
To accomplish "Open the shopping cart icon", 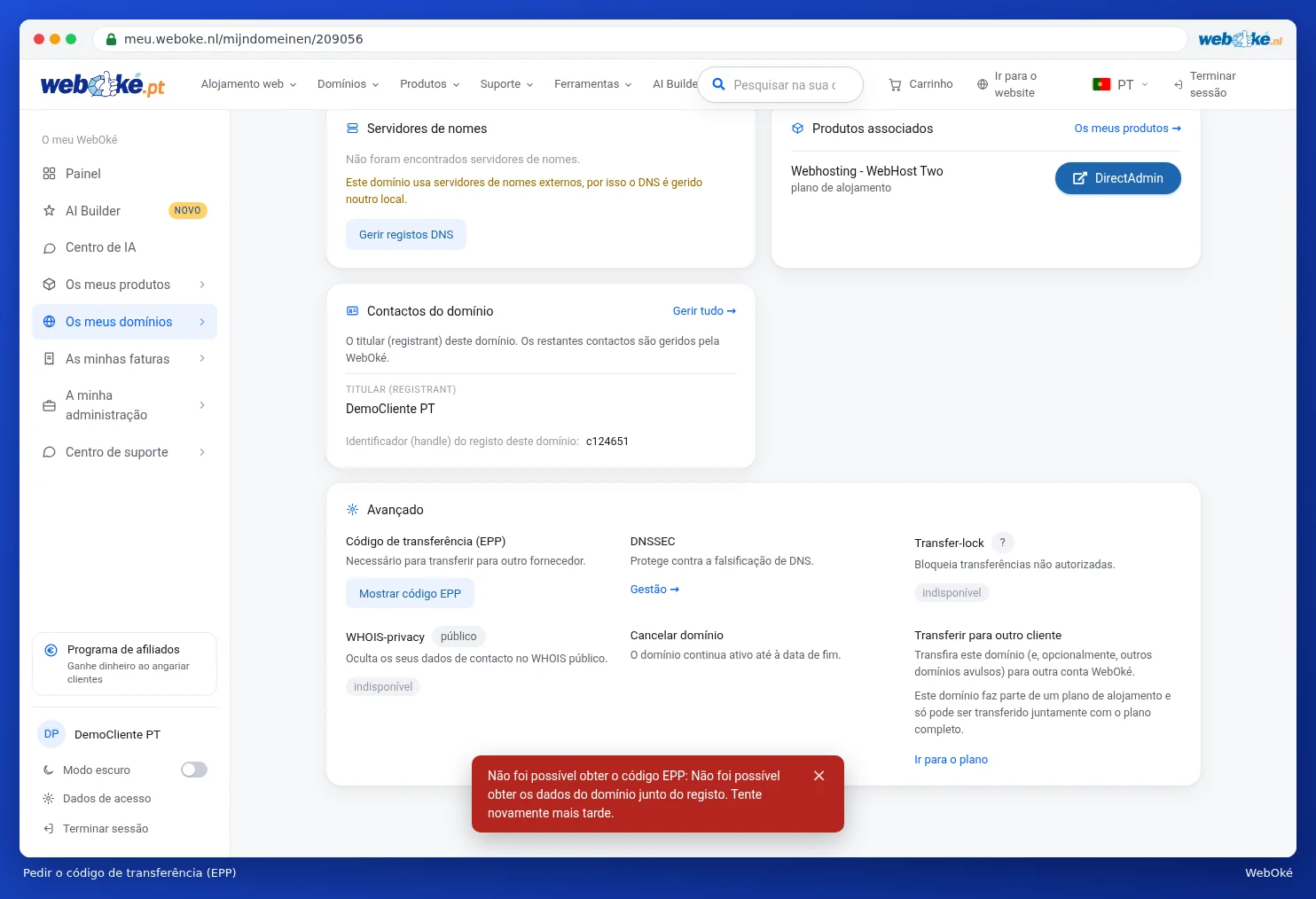I will coord(895,85).
